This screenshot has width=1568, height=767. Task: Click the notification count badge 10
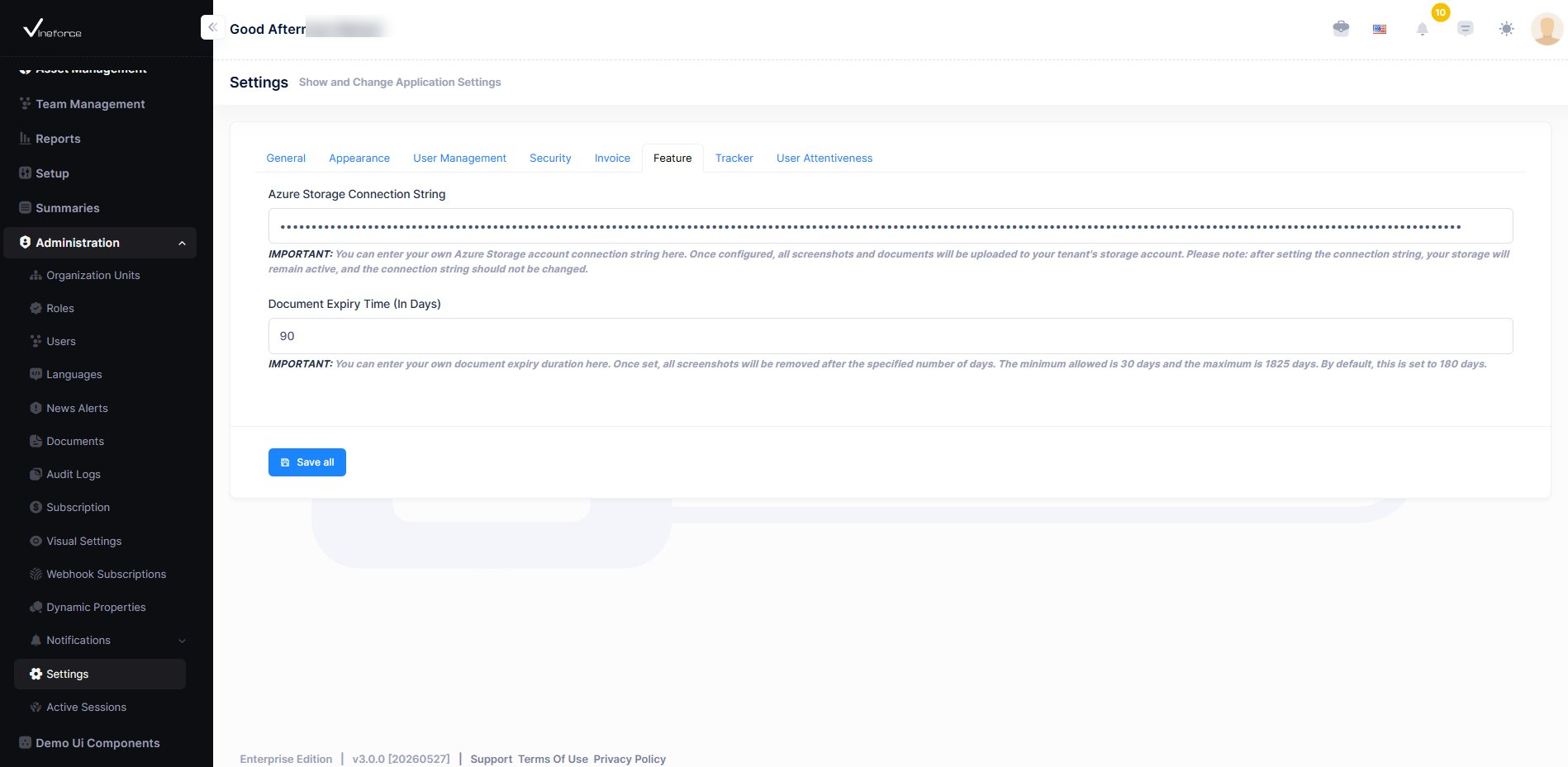tap(1440, 12)
